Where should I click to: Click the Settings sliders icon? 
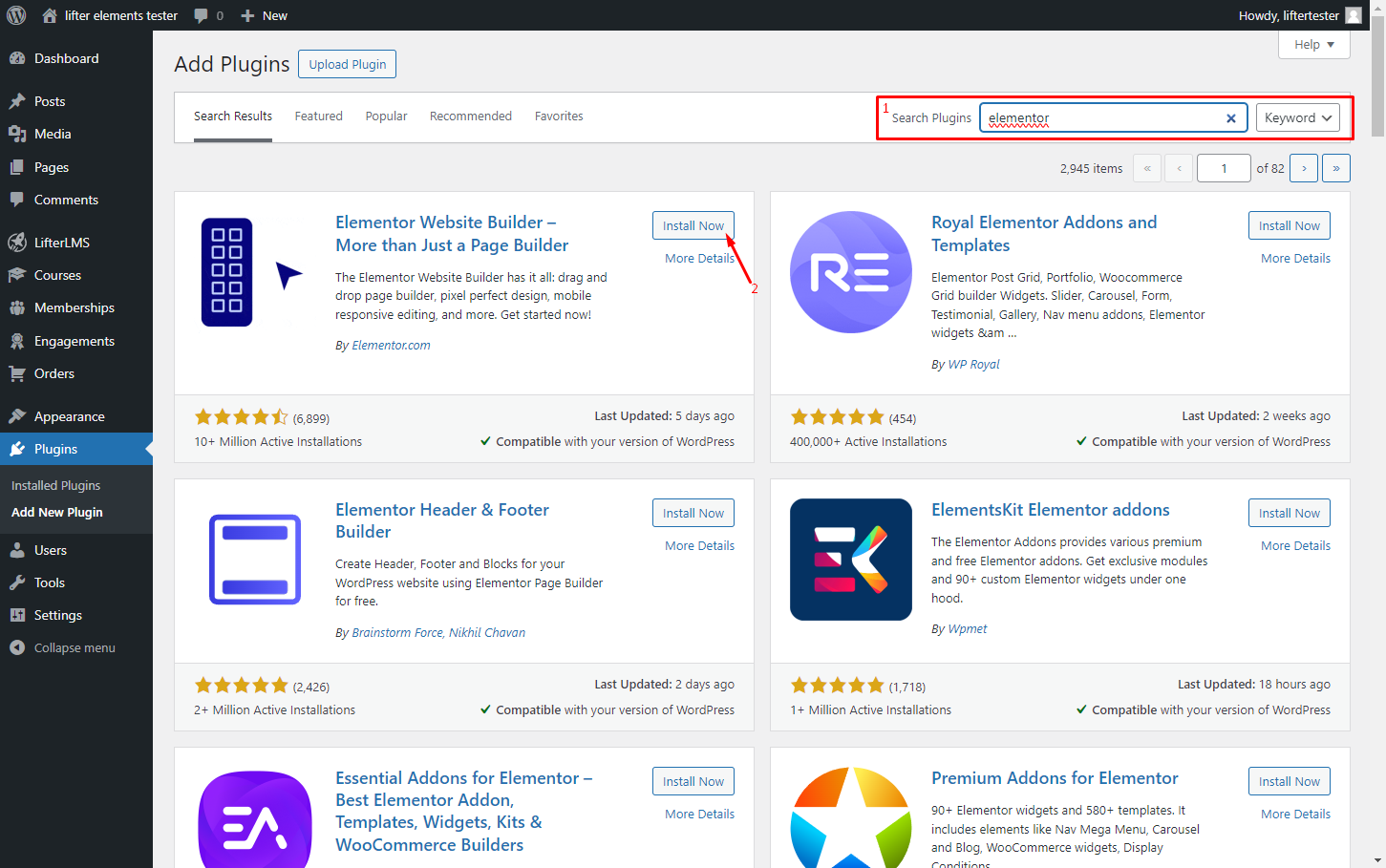[x=17, y=615]
